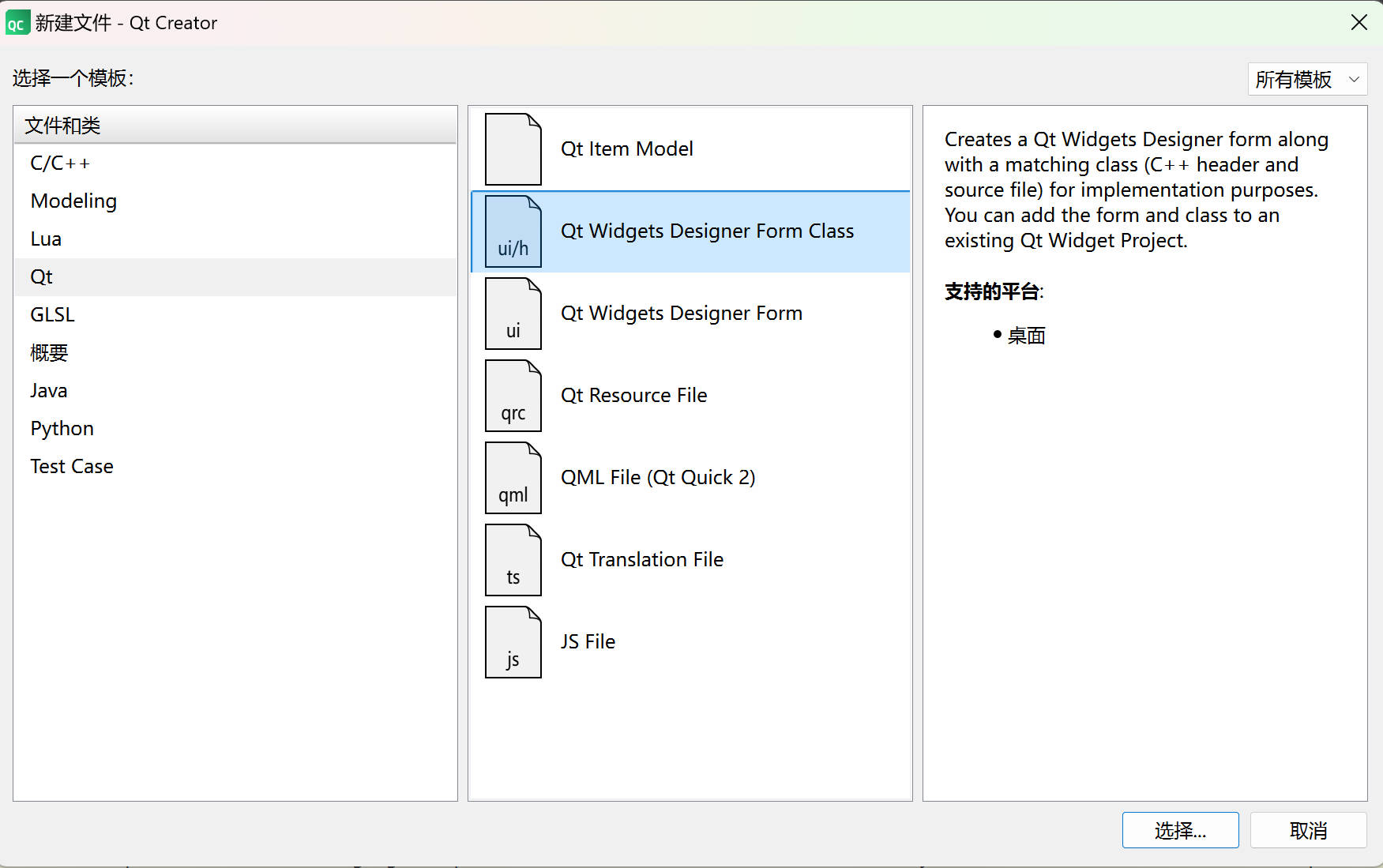Image resolution: width=1383 pixels, height=868 pixels.
Task: Click the Qt Item Model file icon
Action: 513,149
